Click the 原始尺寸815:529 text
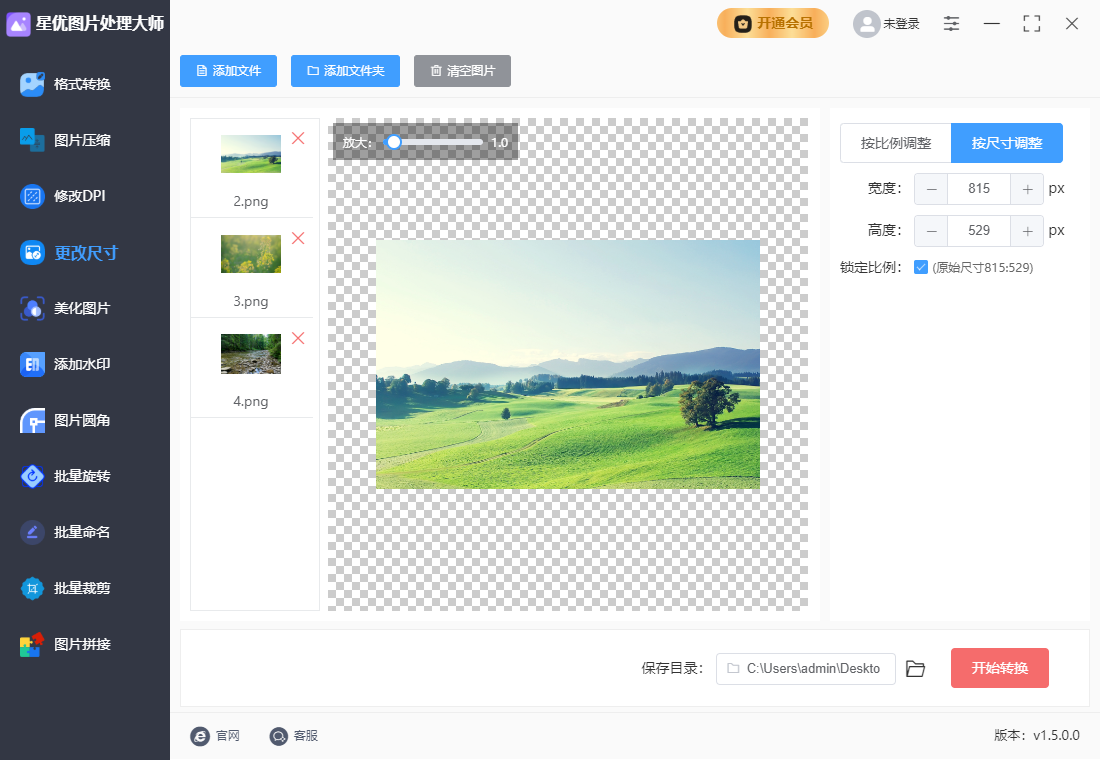This screenshot has height=760, width=1100. click(x=983, y=267)
